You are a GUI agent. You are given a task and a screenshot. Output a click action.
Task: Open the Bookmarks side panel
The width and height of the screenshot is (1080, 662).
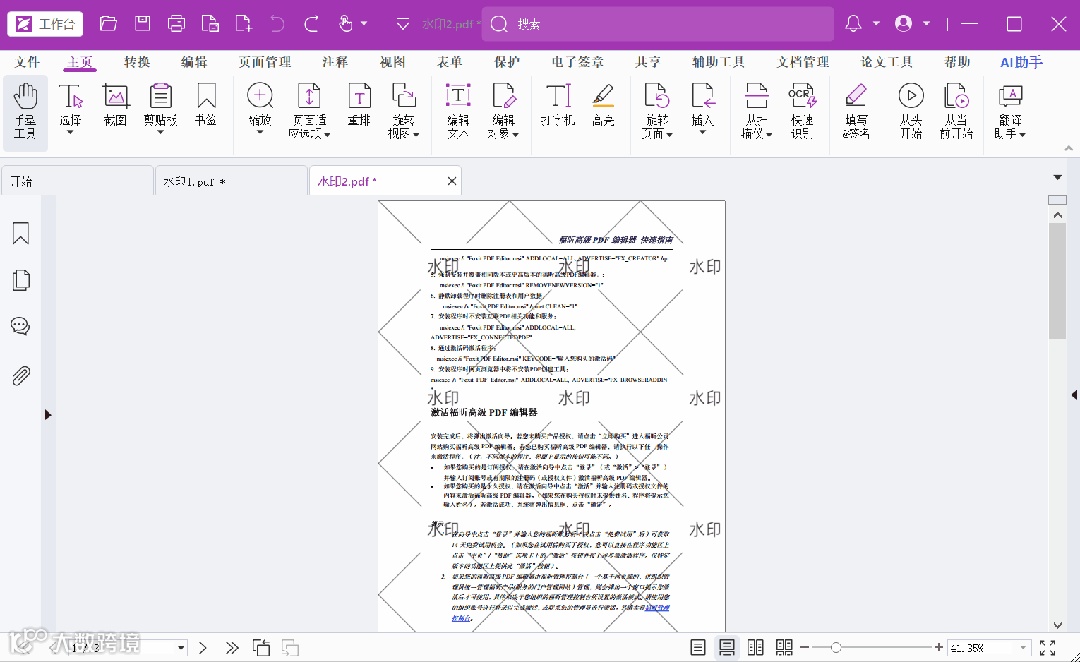click(x=21, y=234)
